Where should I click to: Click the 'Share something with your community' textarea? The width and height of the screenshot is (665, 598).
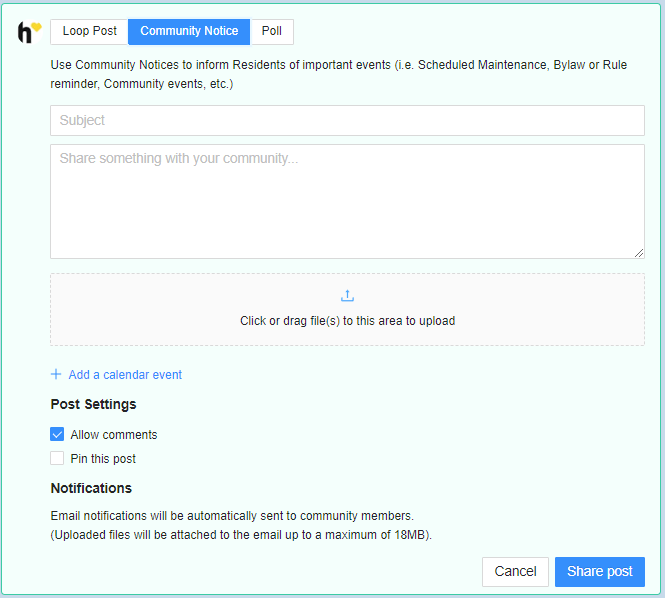click(x=347, y=201)
